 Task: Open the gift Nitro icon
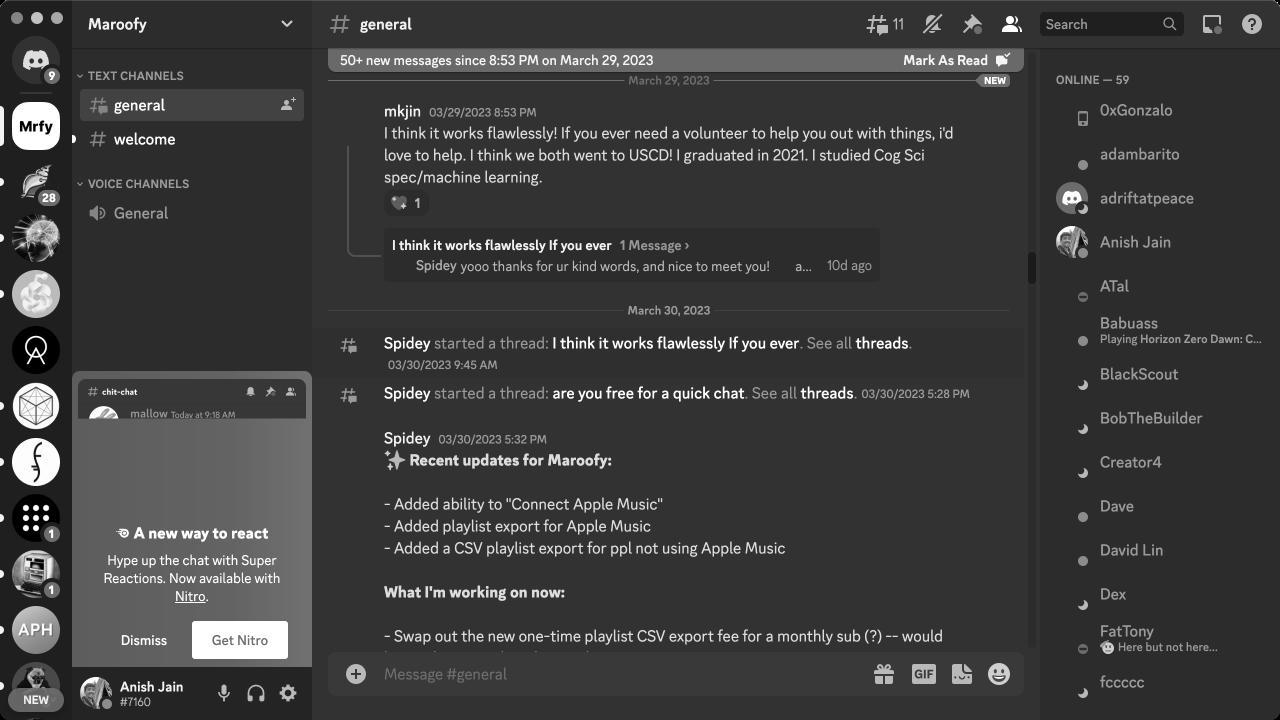click(884, 674)
